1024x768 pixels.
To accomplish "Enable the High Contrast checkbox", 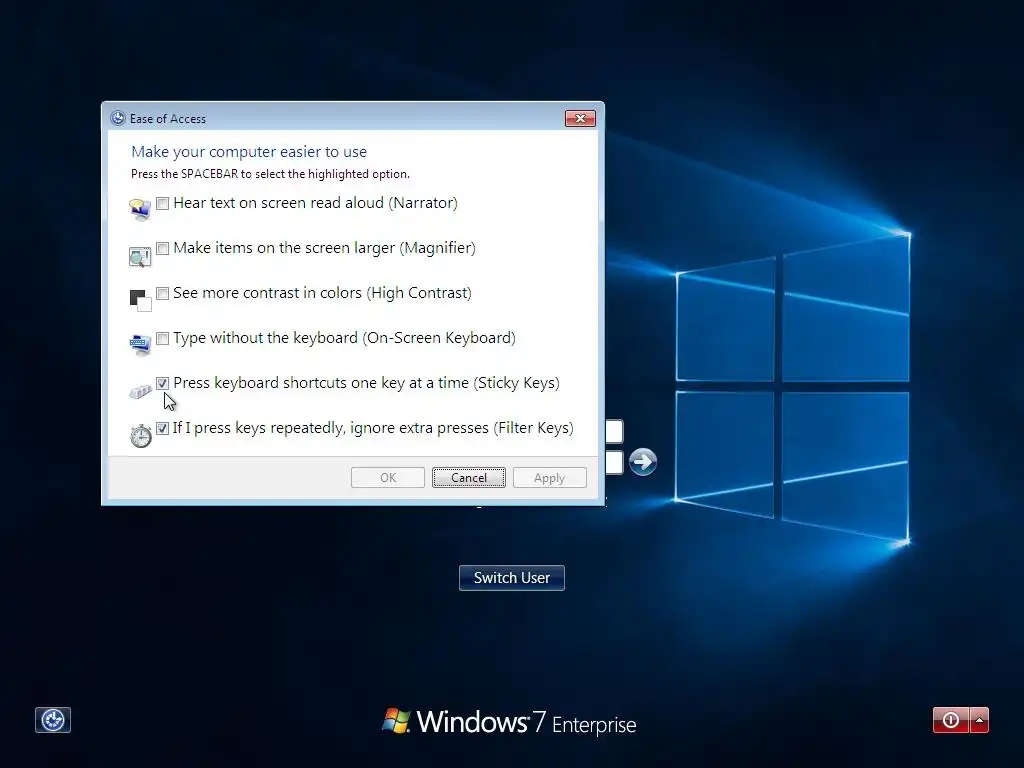I will [x=163, y=293].
